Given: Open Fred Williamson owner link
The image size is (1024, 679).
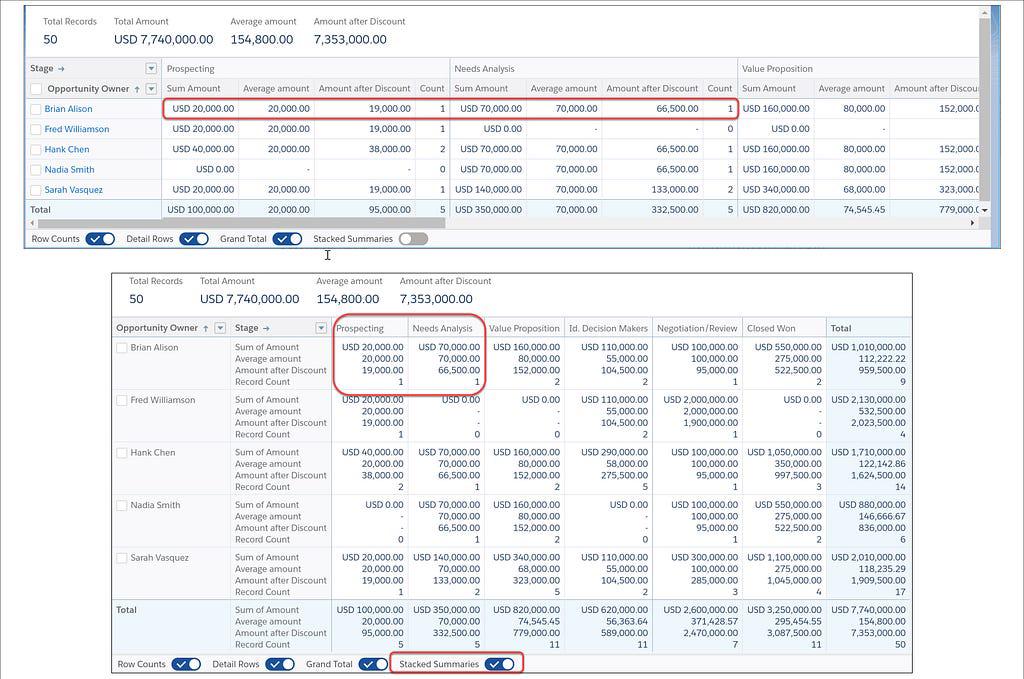Looking at the screenshot, I should [77, 129].
